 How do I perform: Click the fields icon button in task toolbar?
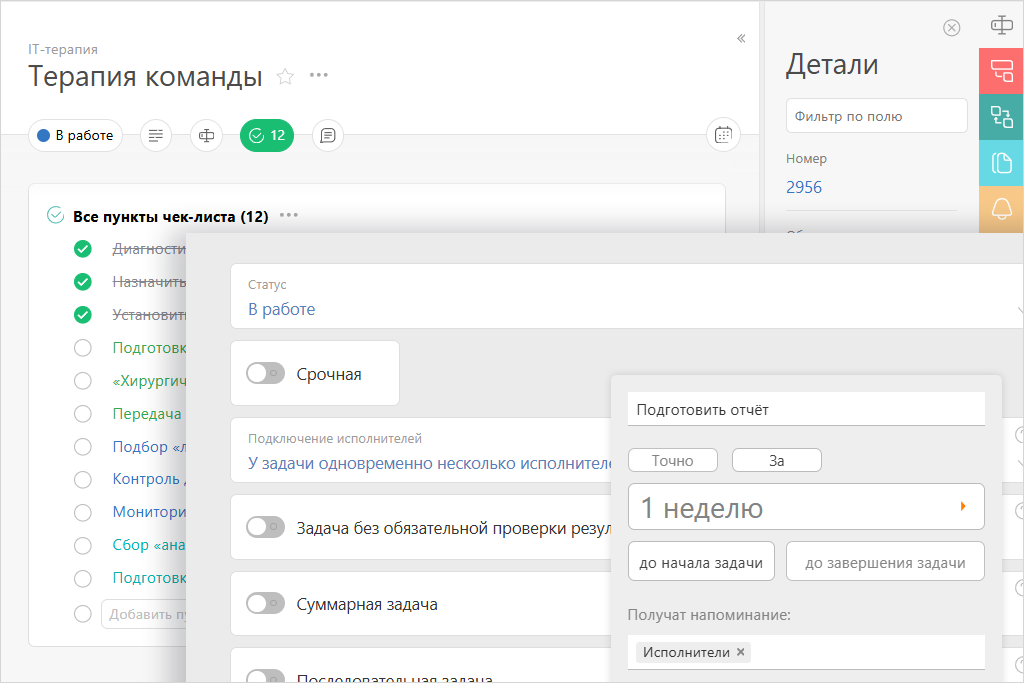[206, 135]
